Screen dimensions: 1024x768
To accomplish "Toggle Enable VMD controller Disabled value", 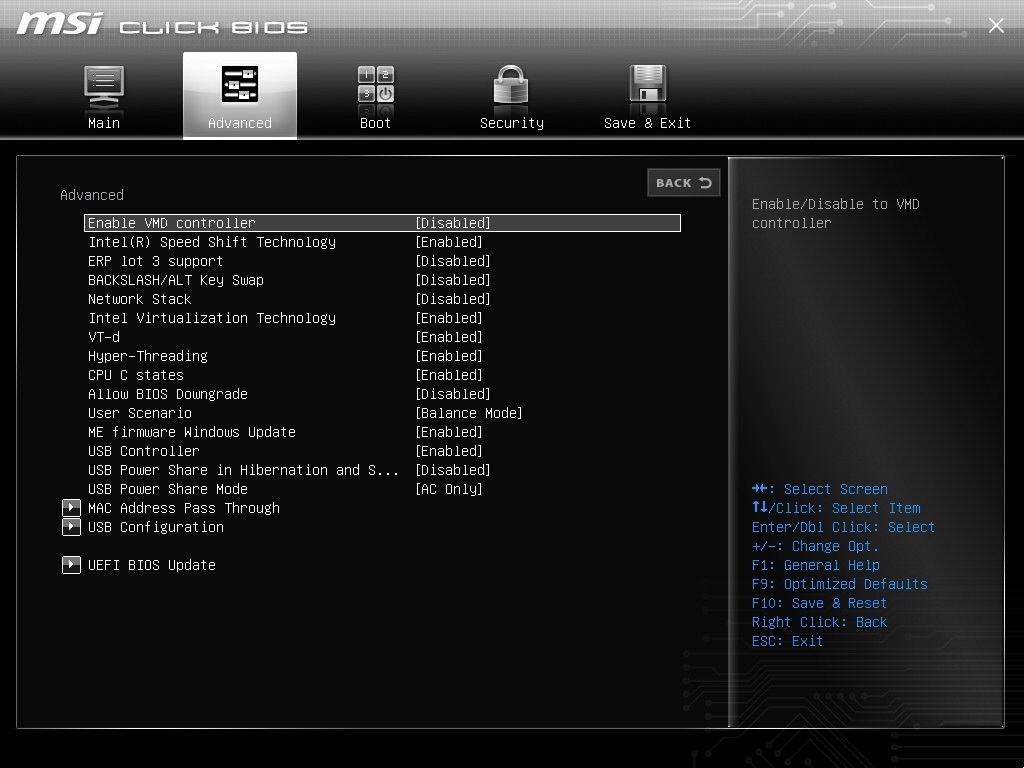I will point(453,223).
